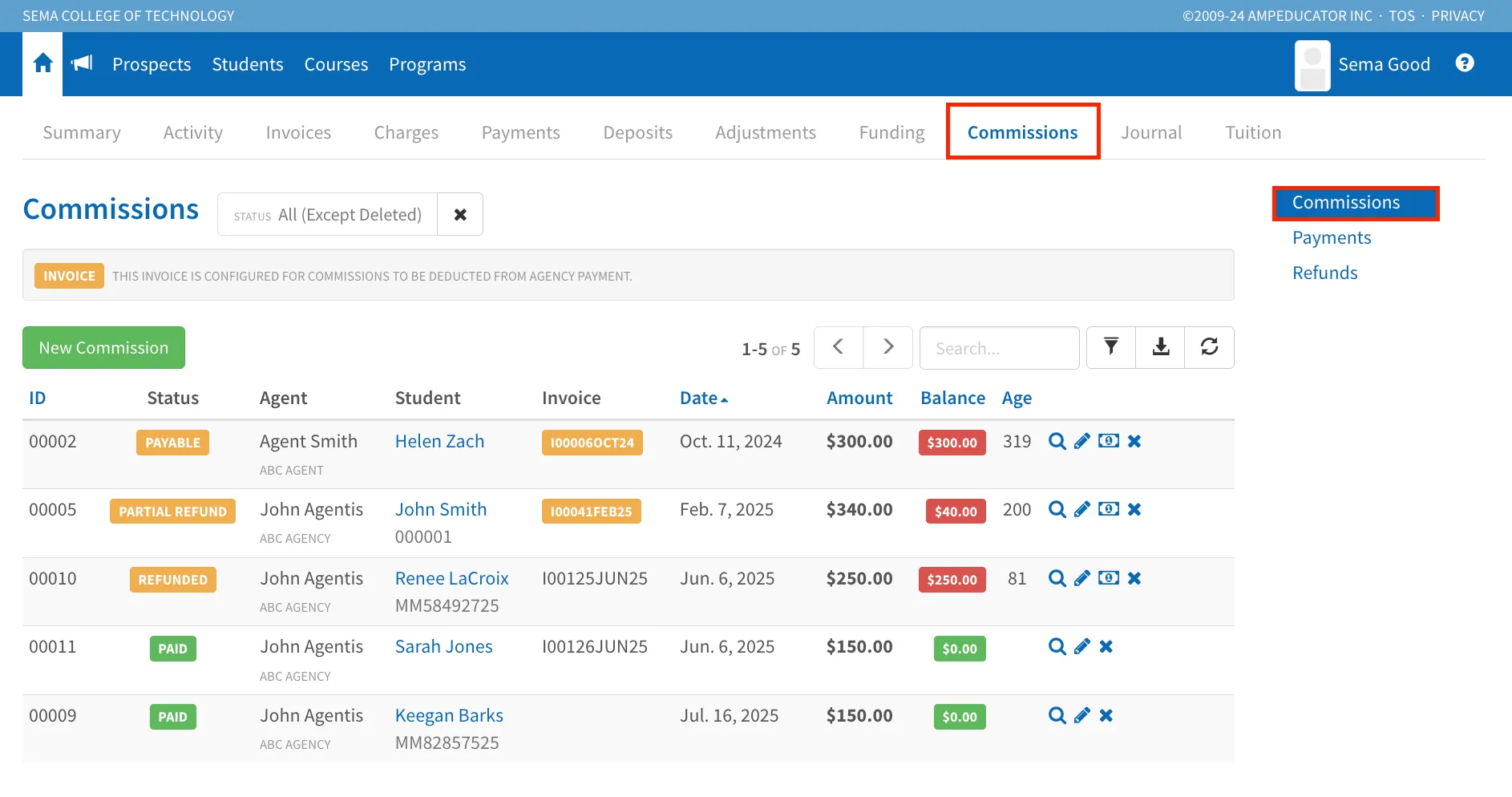Screen dimensions: 1512x797
Task: Sort by Amount column header
Action: point(859,398)
